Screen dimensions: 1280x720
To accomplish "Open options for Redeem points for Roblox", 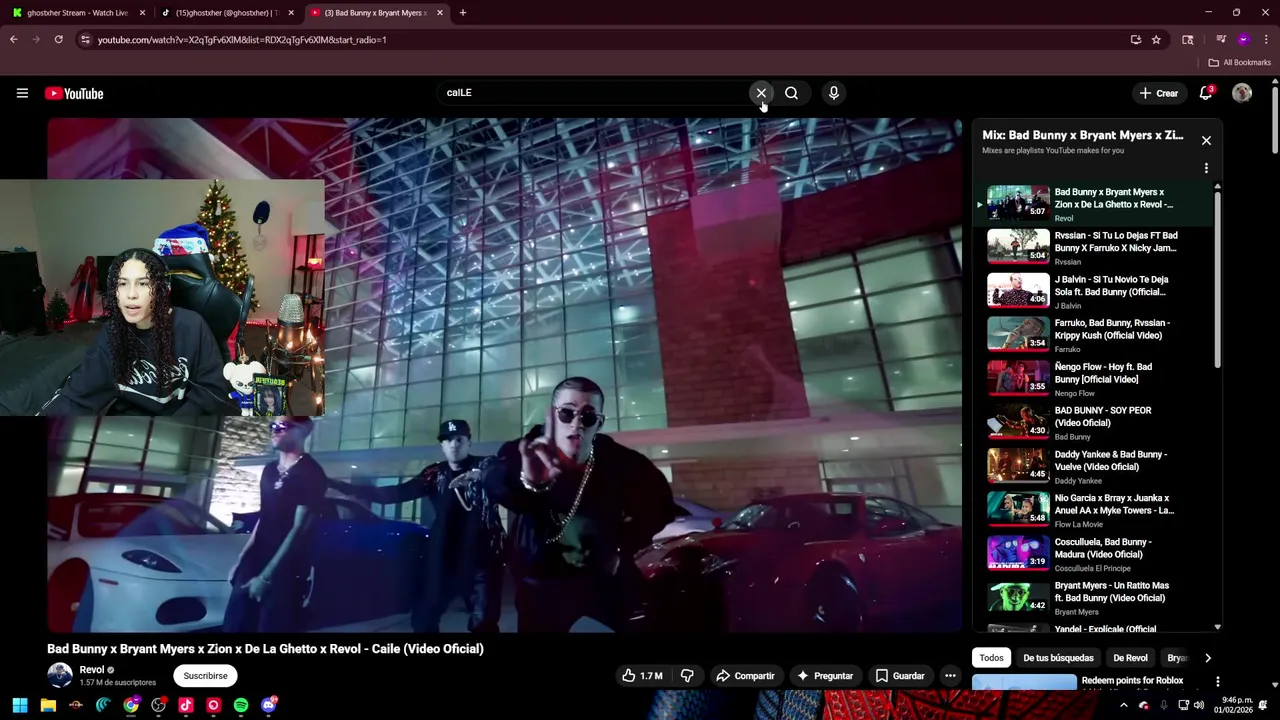I will pos(1217,681).
